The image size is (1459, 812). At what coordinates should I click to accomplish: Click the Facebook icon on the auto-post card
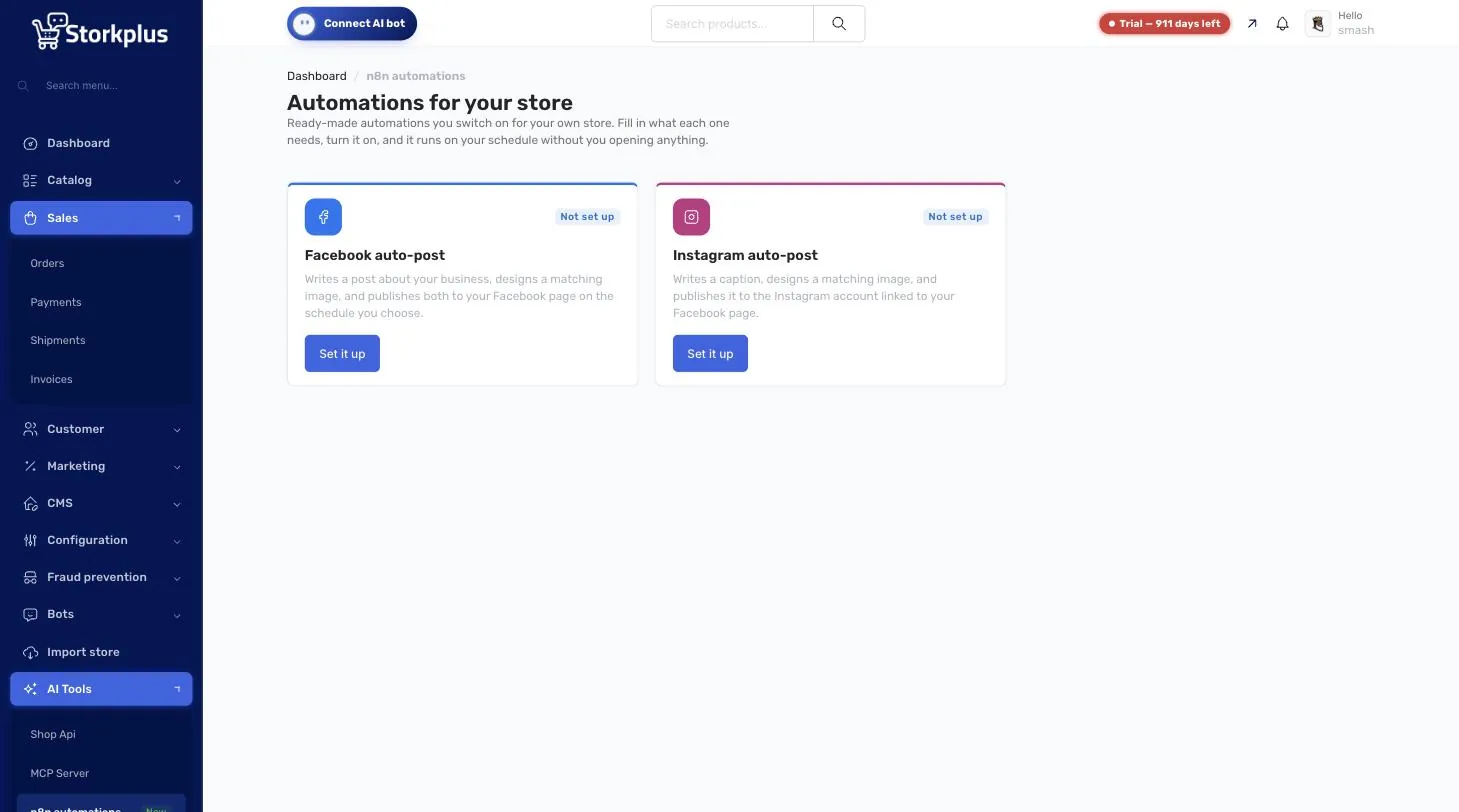coord(323,216)
